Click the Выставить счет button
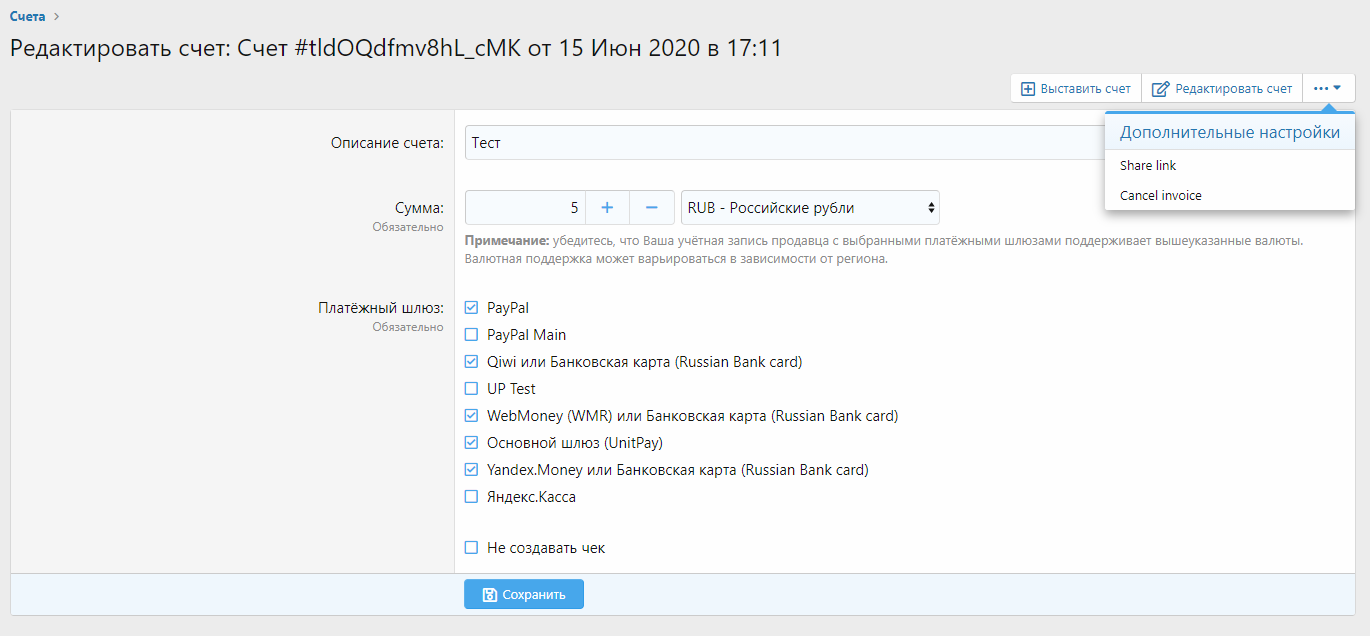The width and height of the screenshot is (1370, 636). click(x=1076, y=89)
